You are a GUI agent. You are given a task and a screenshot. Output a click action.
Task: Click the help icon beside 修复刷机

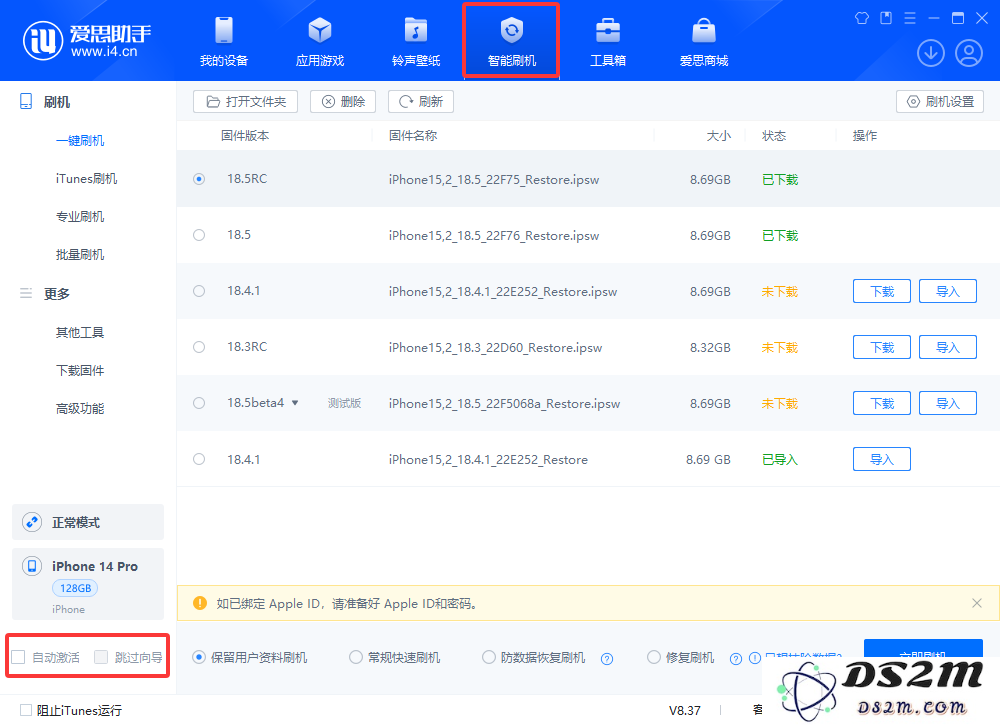[x=736, y=659]
